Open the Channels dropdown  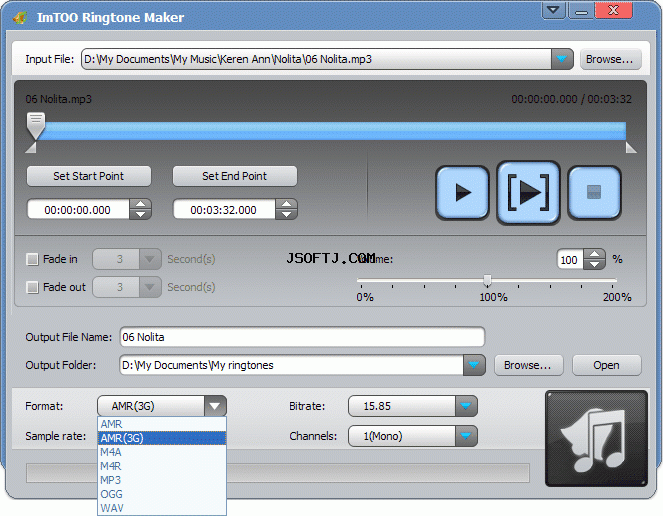[x=466, y=436]
